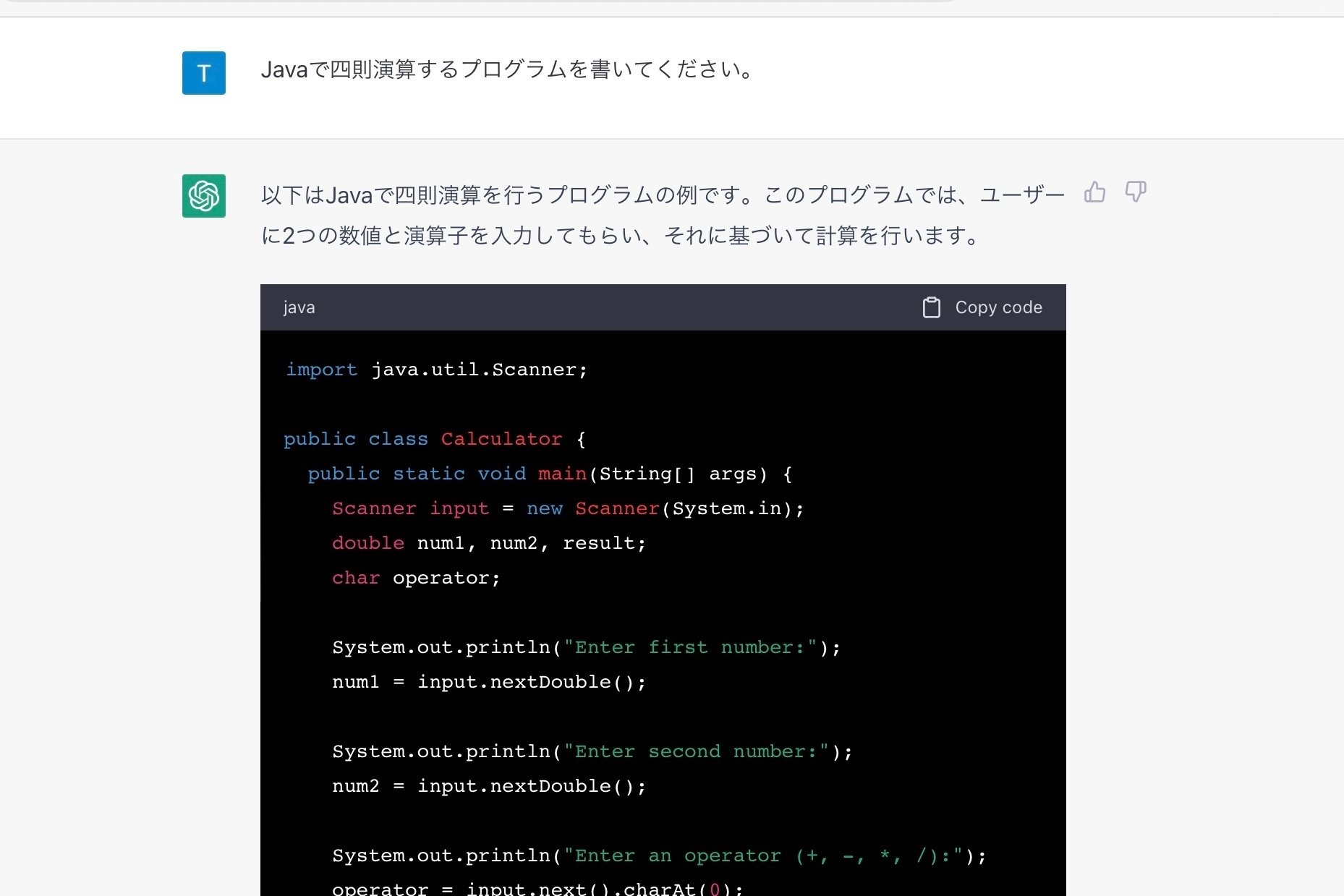This screenshot has width=1344, height=896.
Task: Click the user prompt about Java四則演算
Action: coord(509,69)
